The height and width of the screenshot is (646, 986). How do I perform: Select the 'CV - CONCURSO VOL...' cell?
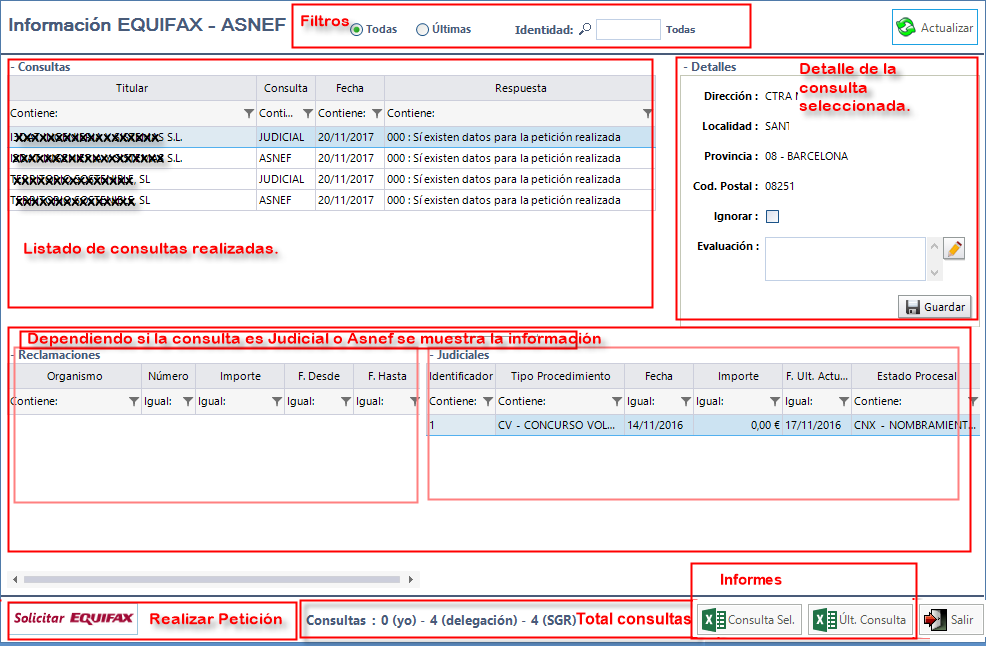coord(560,425)
